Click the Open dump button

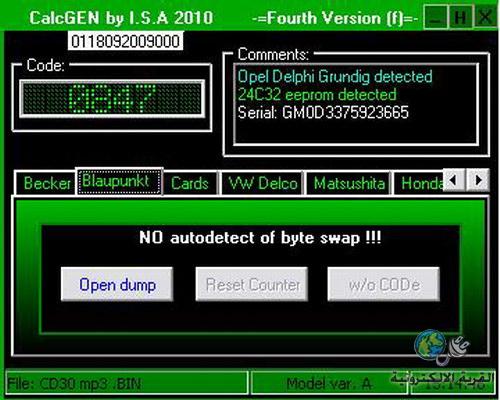[117, 284]
